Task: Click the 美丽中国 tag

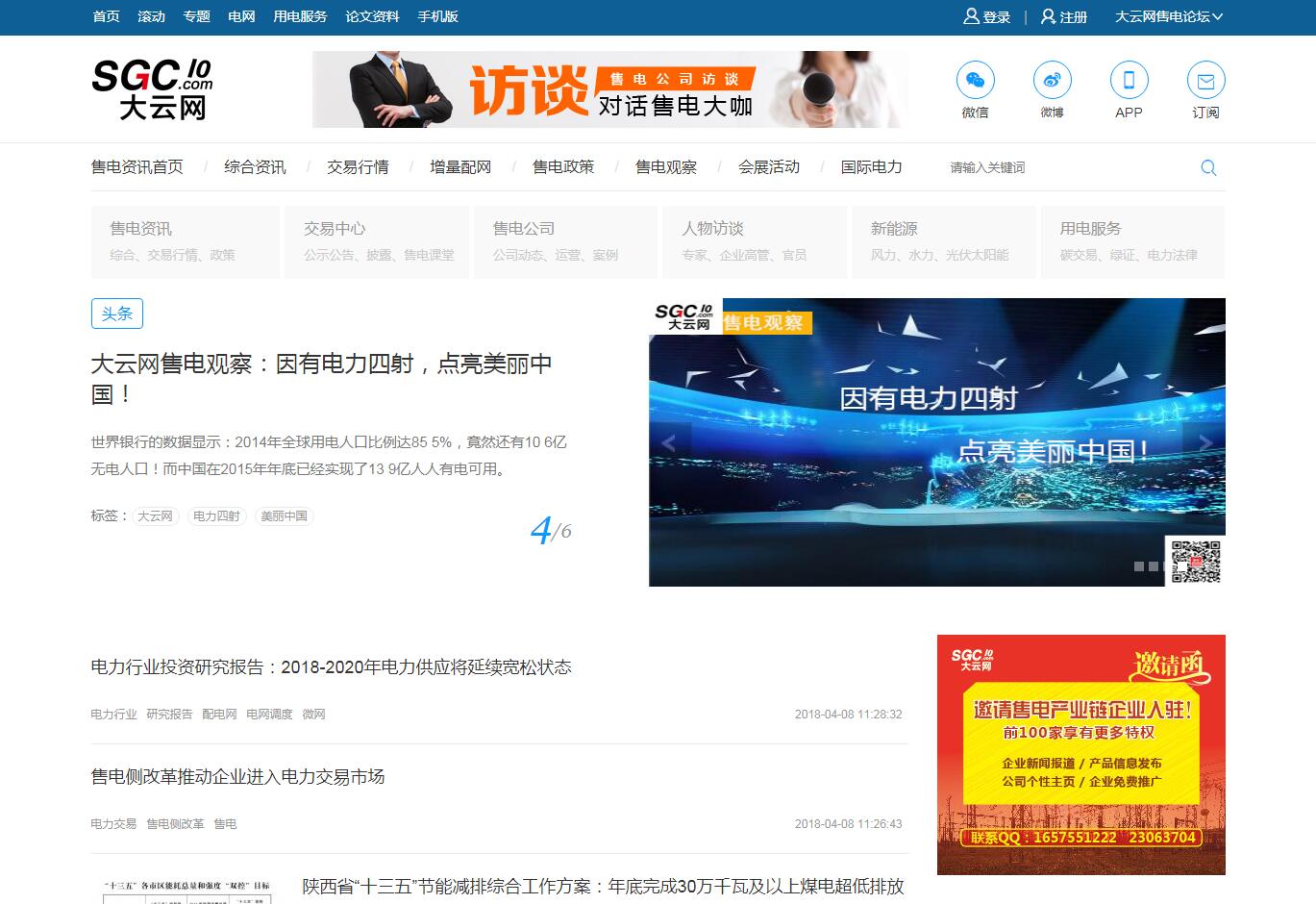Action: click(x=284, y=516)
